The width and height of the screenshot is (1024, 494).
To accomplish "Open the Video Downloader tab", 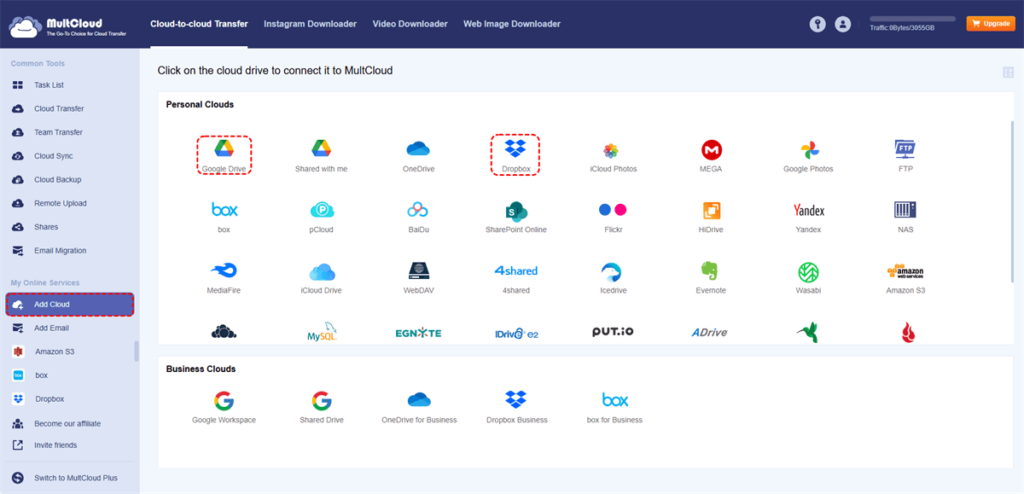I will coord(410,24).
